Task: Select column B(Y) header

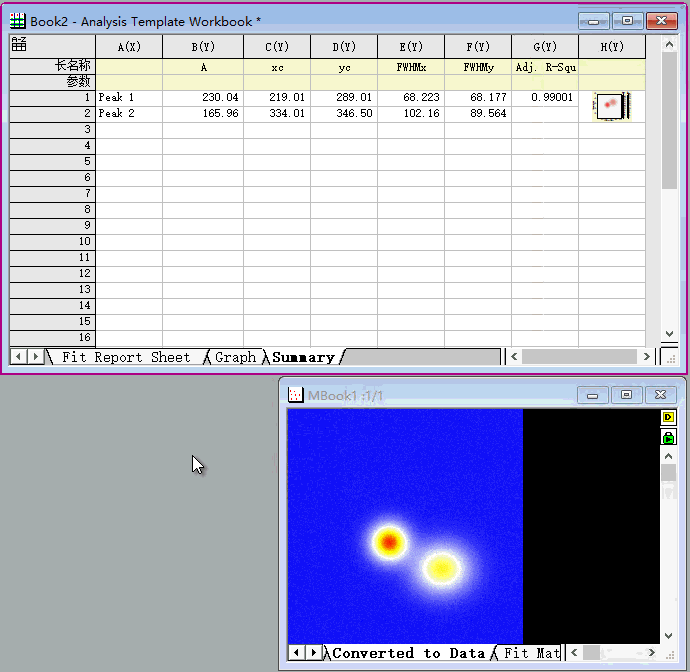Action: [202, 47]
